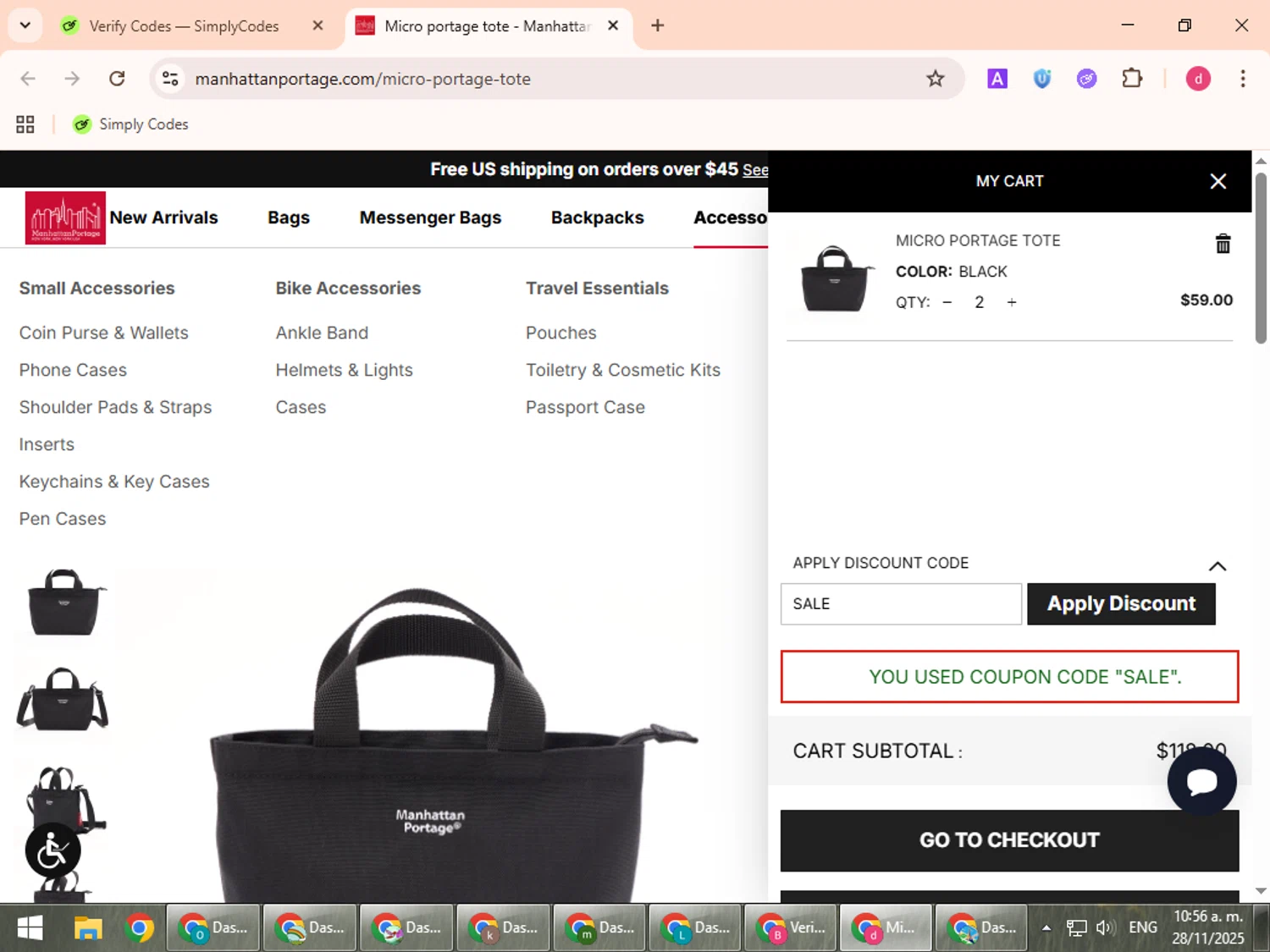This screenshot has height=952, width=1270.
Task: Click the See link in shipping banner
Action: tap(755, 170)
